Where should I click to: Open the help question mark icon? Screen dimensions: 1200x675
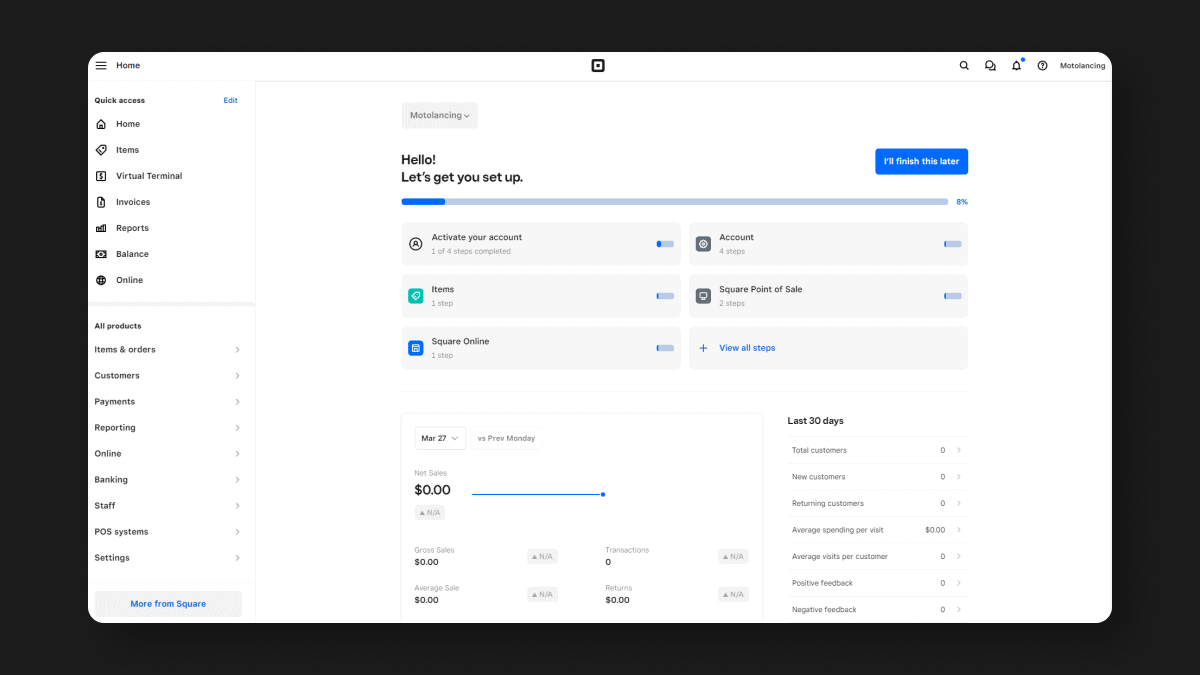coord(1042,65)
